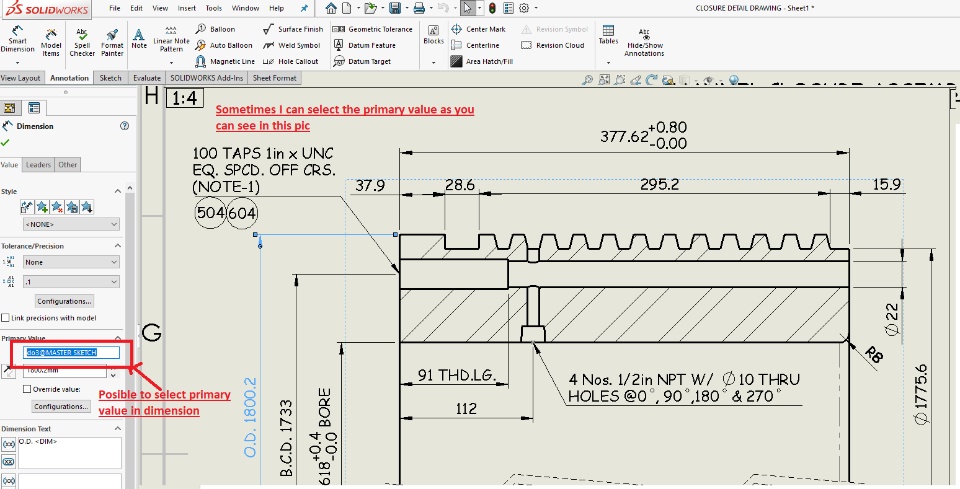Screen dimensions: 960x489
Task: Add a Surface Finish symbol
Action: point(293,29)
